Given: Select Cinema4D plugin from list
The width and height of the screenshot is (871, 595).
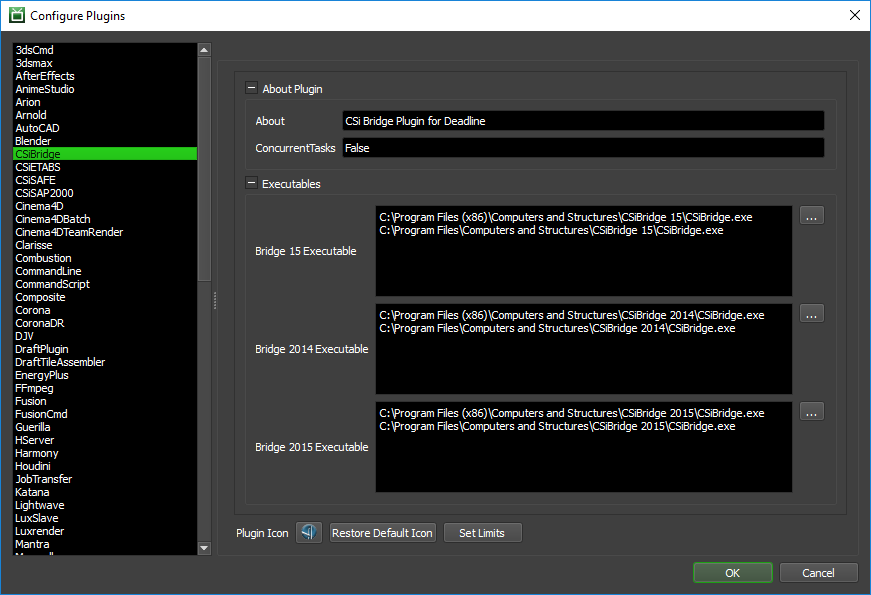Looking at the screenshot, I should [39, 206].
